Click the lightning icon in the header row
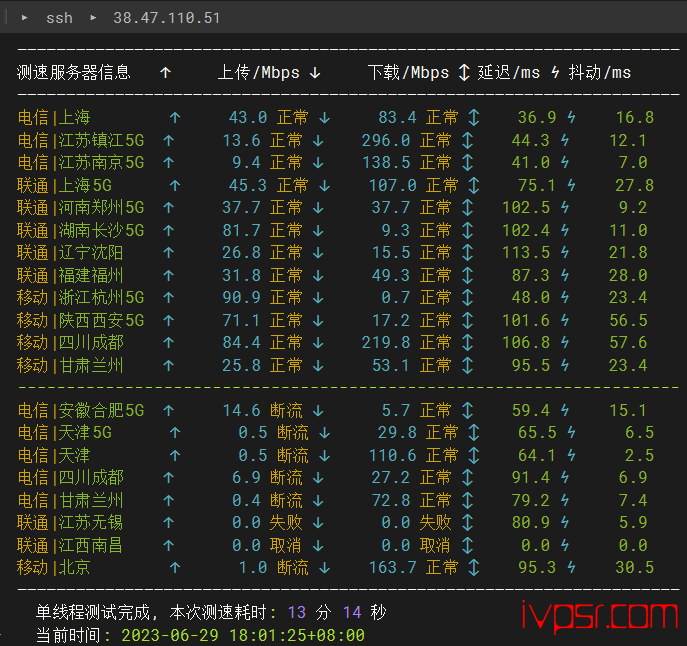Viewport: 687px width, 646px height. click(555, 72)
